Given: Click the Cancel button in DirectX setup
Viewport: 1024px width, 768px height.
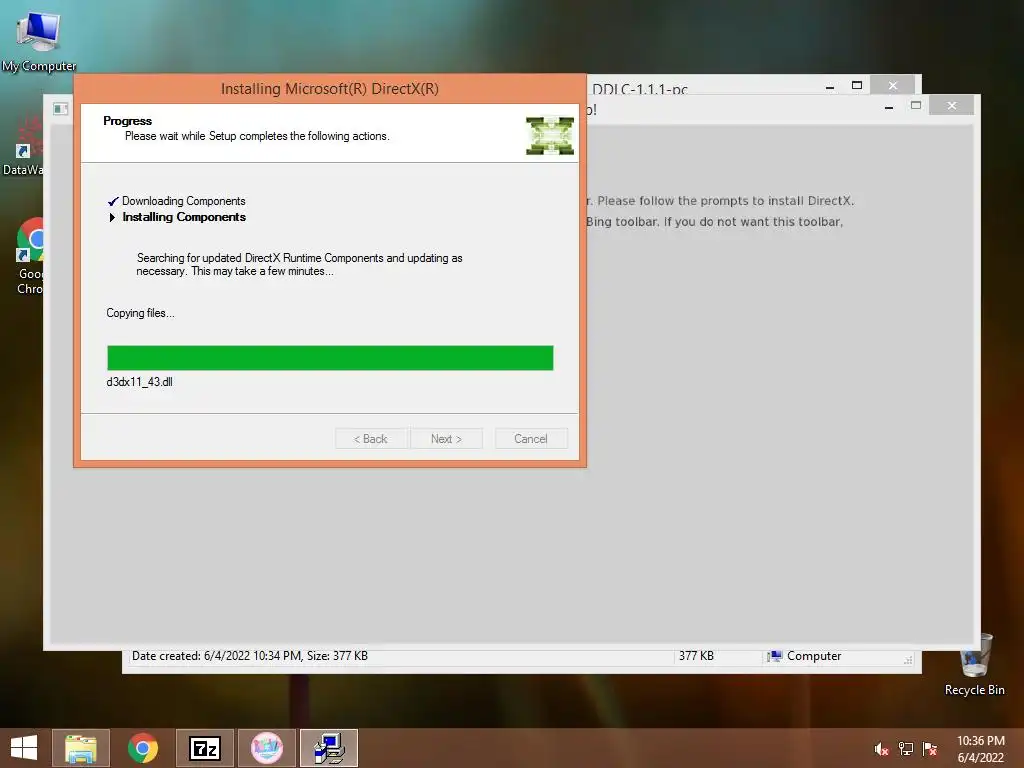Looking at the screenshot, I should [531, 439].
